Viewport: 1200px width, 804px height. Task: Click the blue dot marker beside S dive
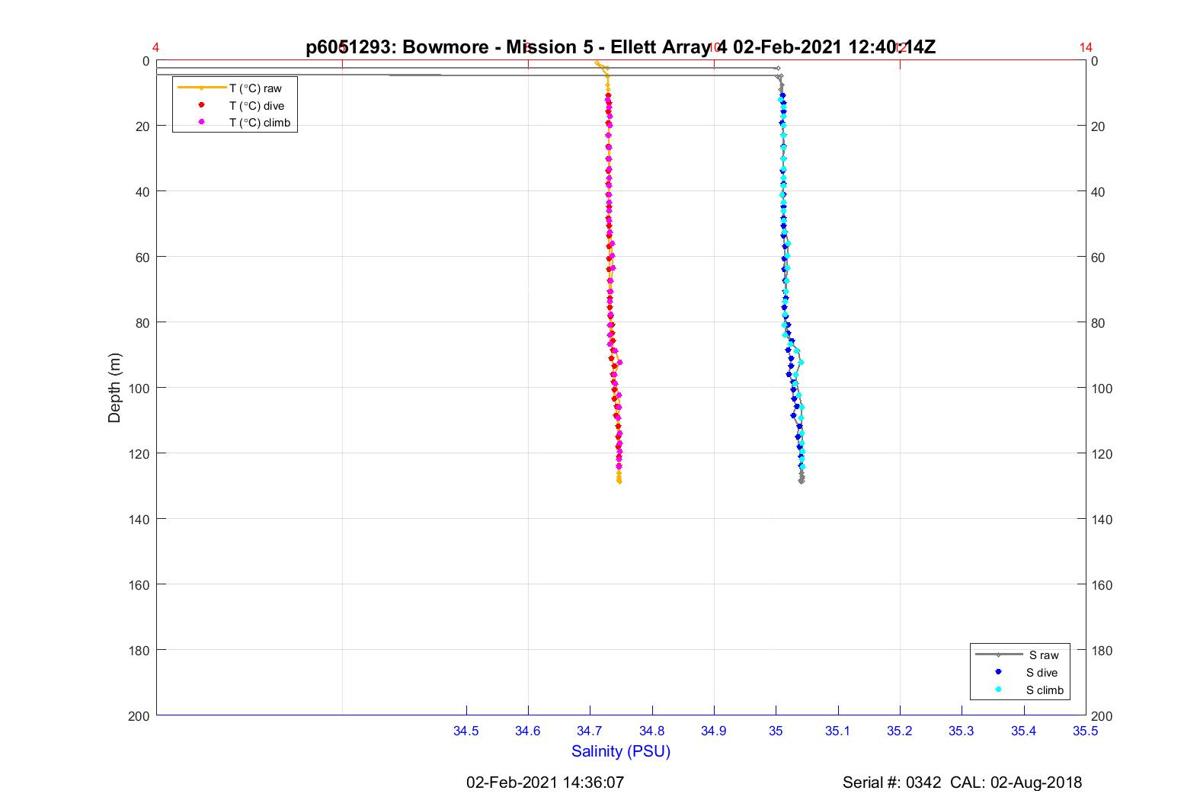tap(999, 672)
